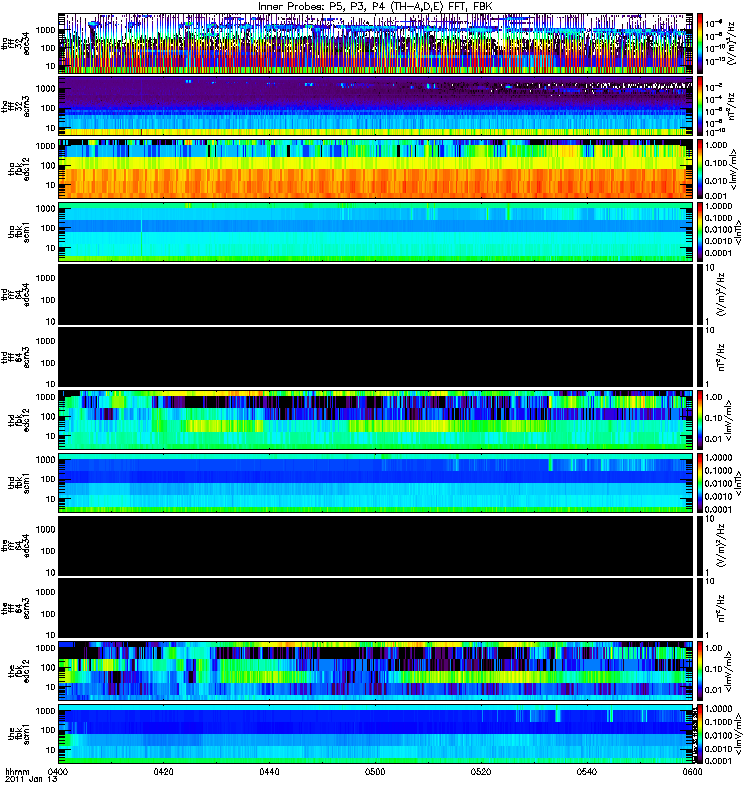
Task: Click the 0440 time axis label
Action: (269, 771)
